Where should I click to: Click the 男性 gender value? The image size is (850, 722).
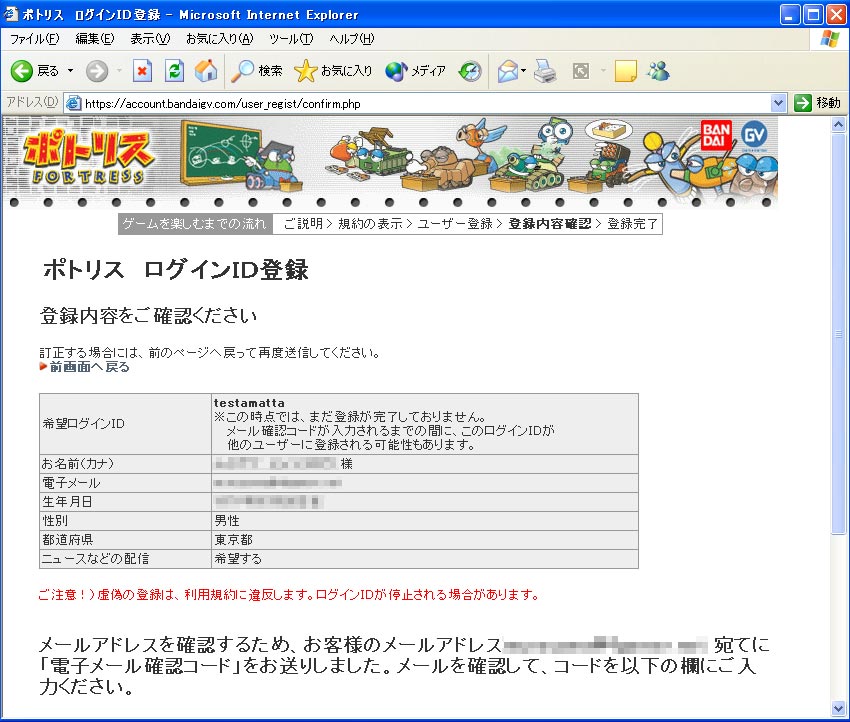click(x=227, y=521)
